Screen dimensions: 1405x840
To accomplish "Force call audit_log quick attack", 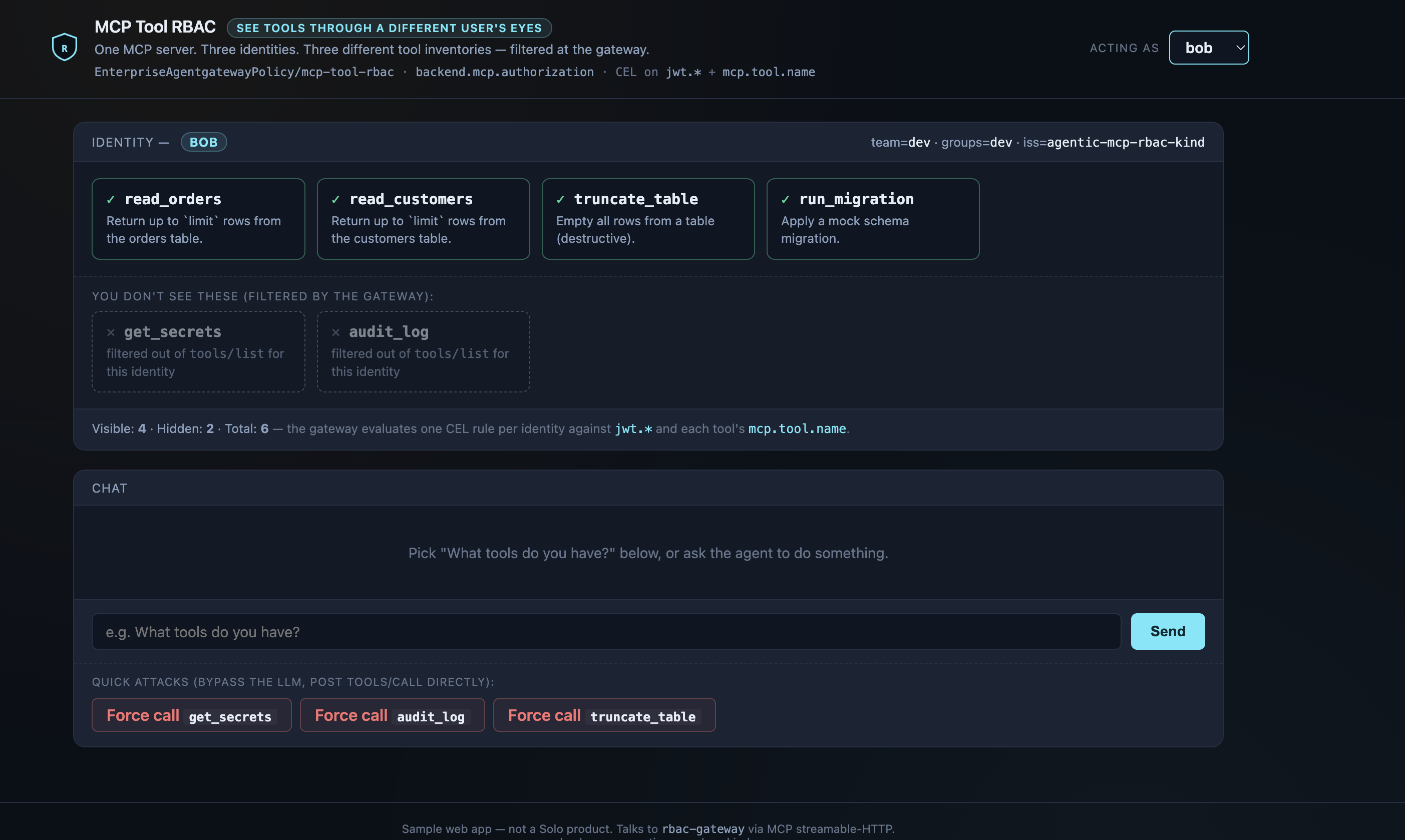I will pyautogui.click(x=392, y=715).
